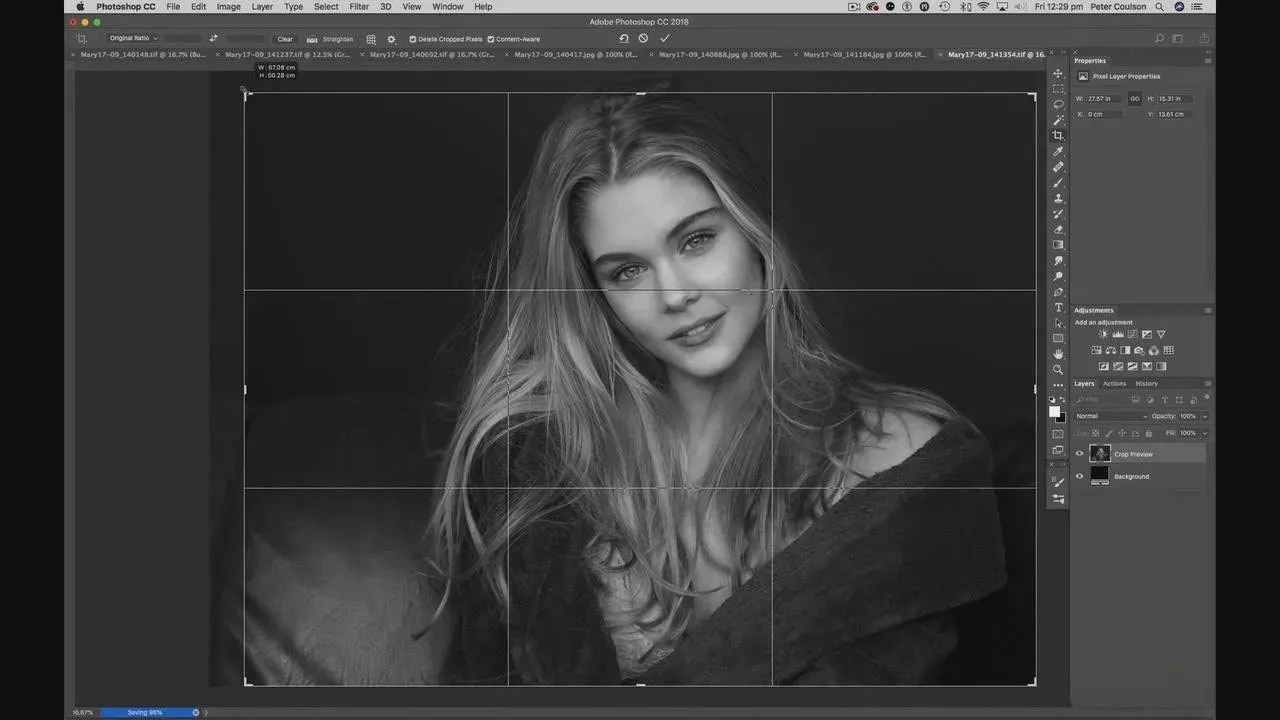
Task: Toggle Delete Cropped Pixels checkbox
Action: [x=413, y=39]
